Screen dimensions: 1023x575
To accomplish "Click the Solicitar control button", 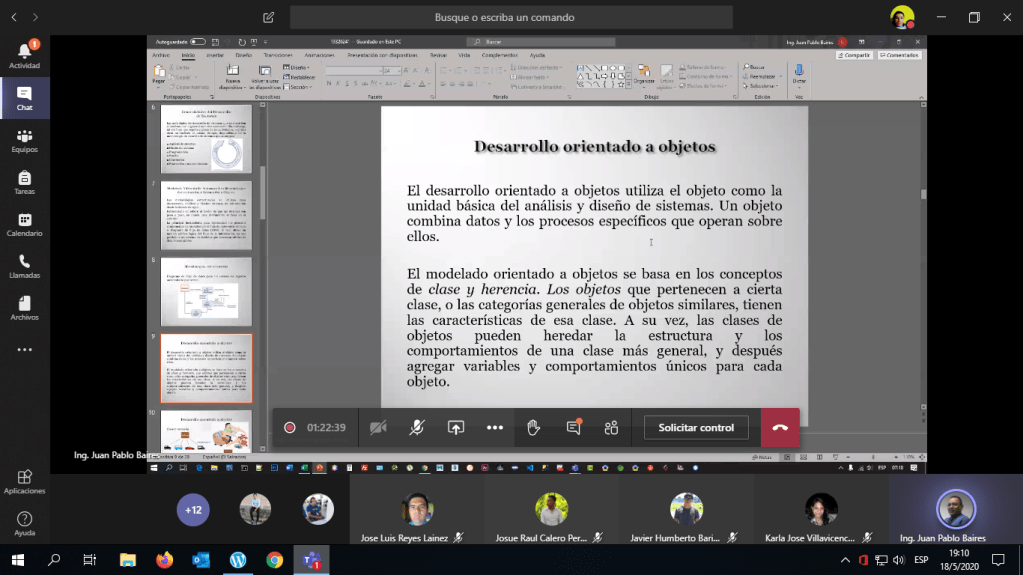I will pyautogui.click(x=696, y=428).
